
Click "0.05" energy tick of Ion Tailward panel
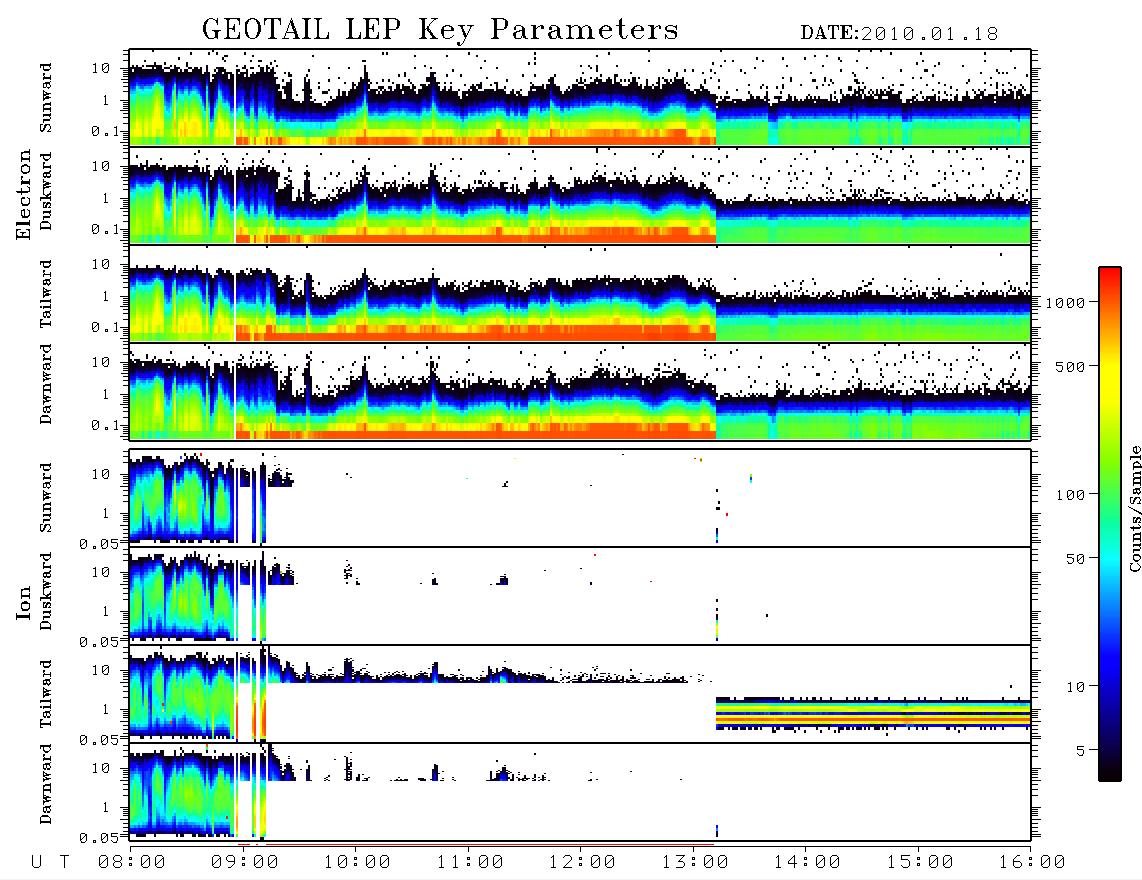(x=98, y=740)
